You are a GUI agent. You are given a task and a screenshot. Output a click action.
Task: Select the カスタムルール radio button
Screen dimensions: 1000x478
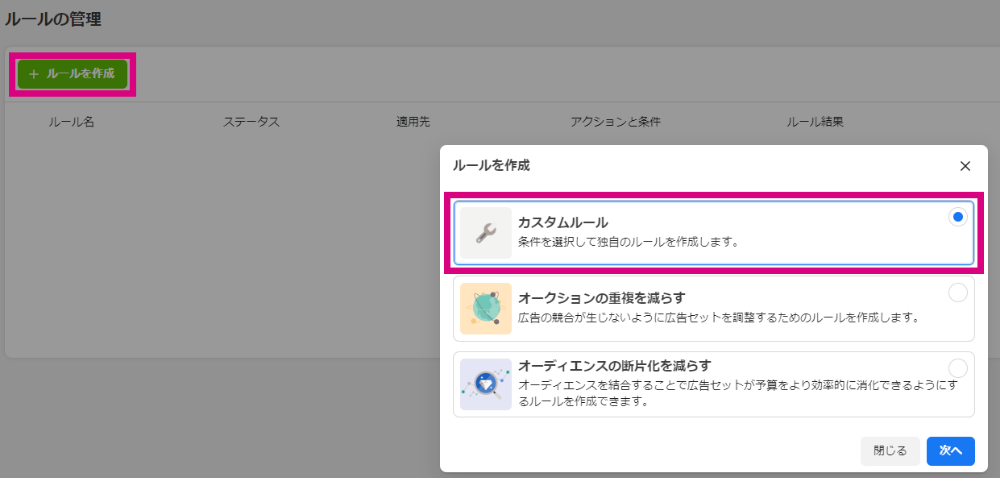957,217
